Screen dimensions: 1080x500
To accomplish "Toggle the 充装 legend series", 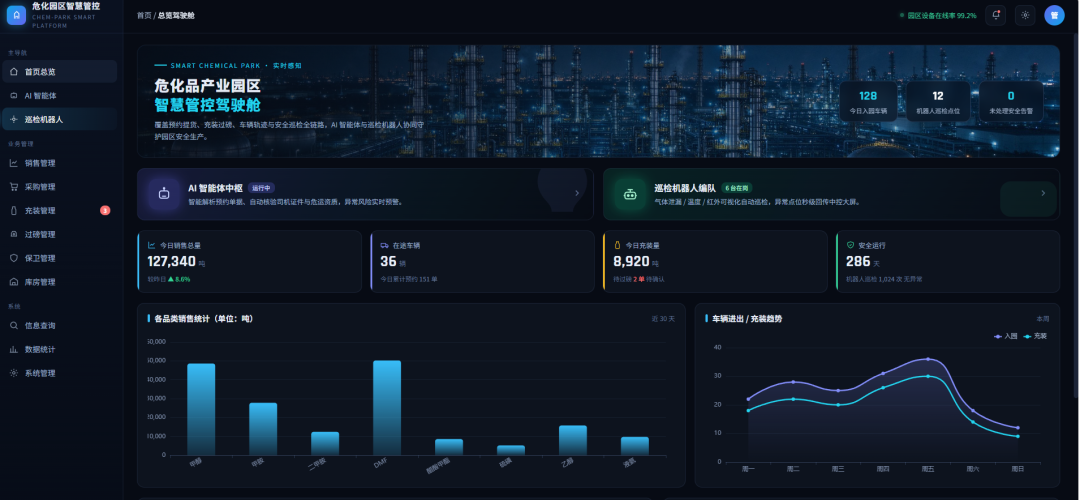I will 1035,336.
